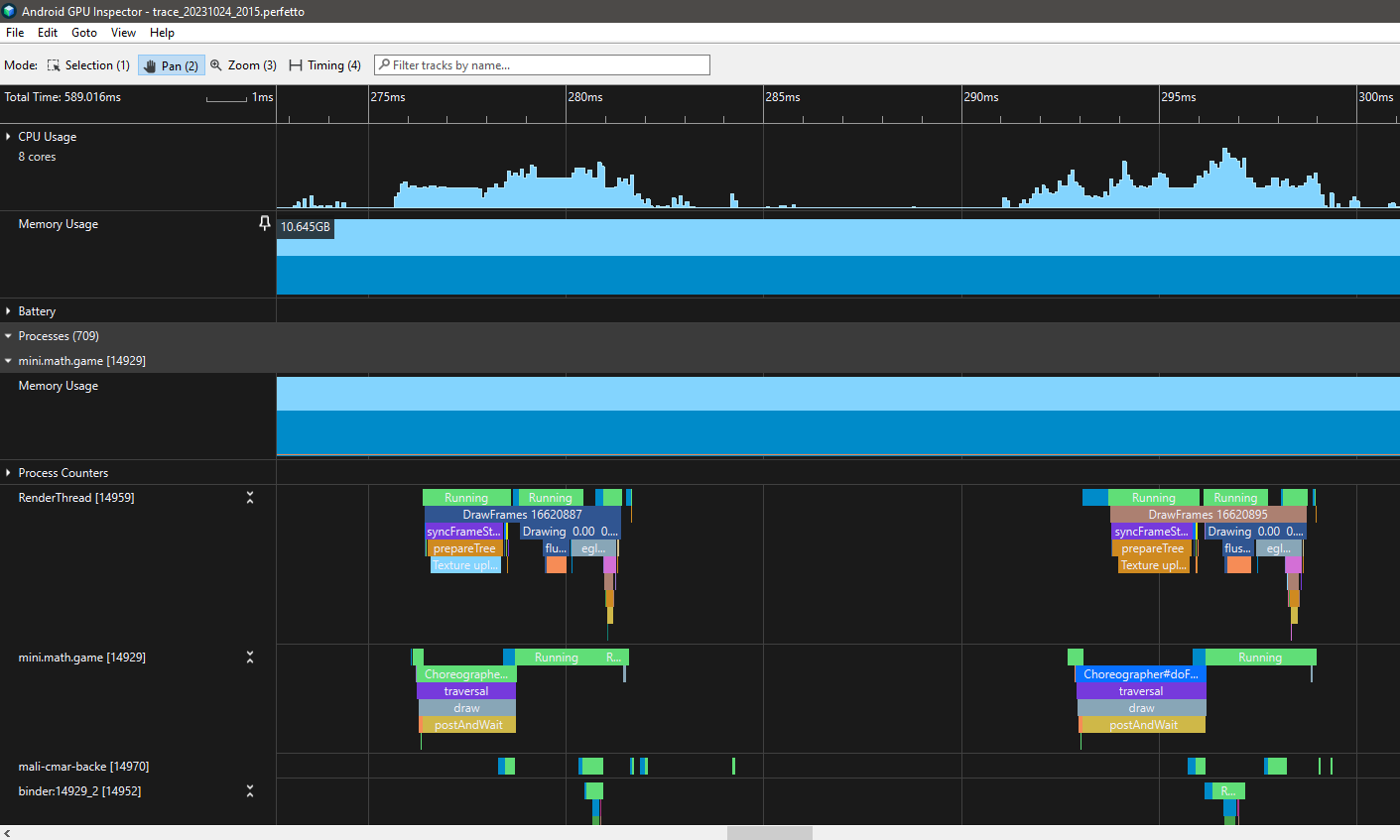Select syncFrameSt... slice under DrawFrames 16620895
This screenshot has height=840, width=1400.
point(1151,532)
